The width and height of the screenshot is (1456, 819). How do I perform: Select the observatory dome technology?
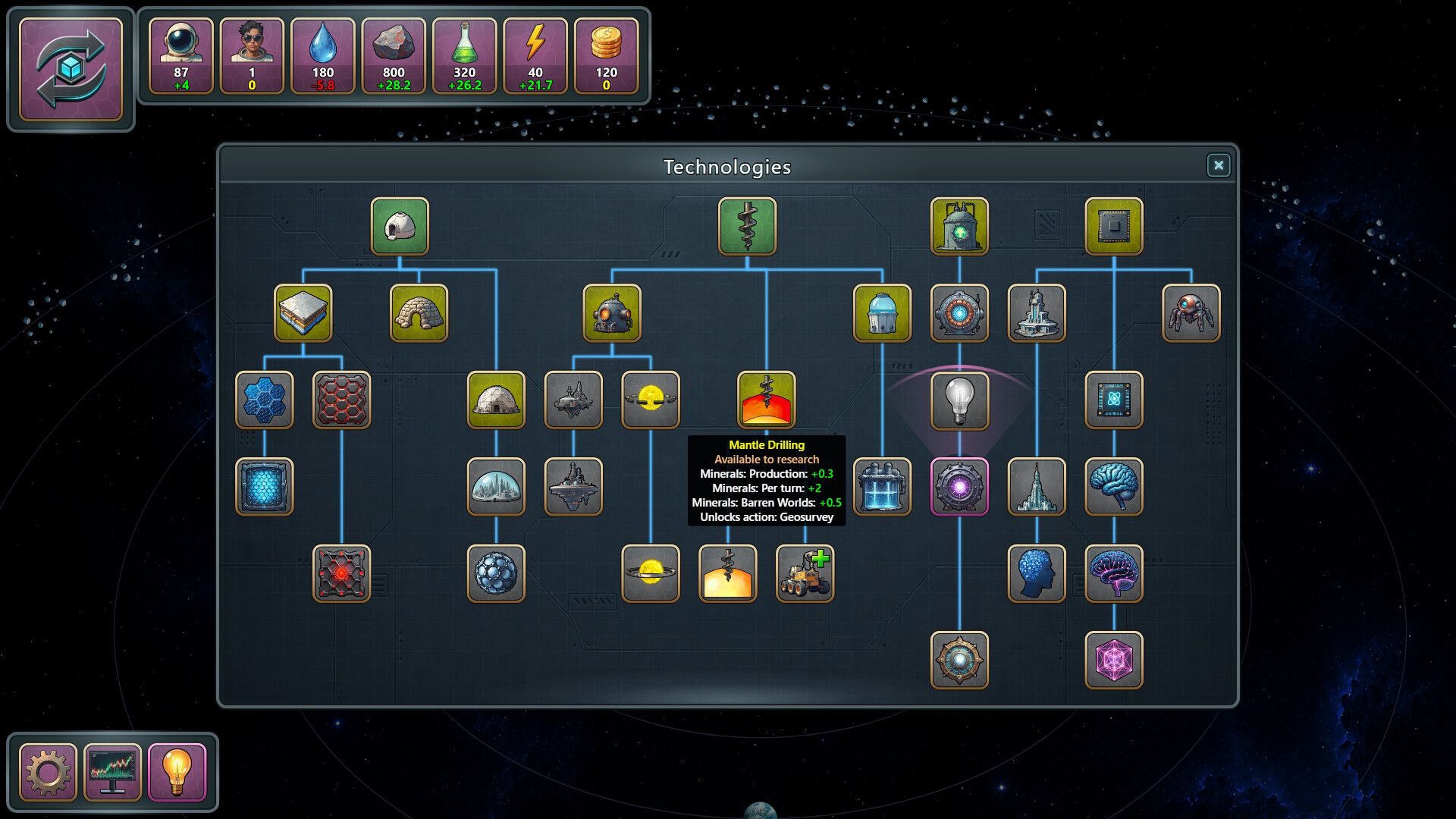pos(882,313)
